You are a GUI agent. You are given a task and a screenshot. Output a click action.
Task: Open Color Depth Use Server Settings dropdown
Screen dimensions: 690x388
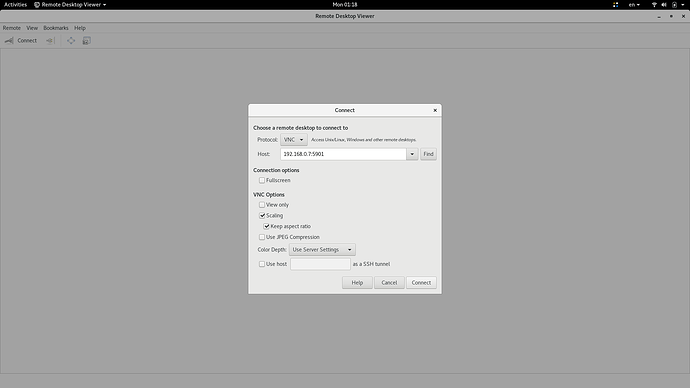tap(322, 249)
